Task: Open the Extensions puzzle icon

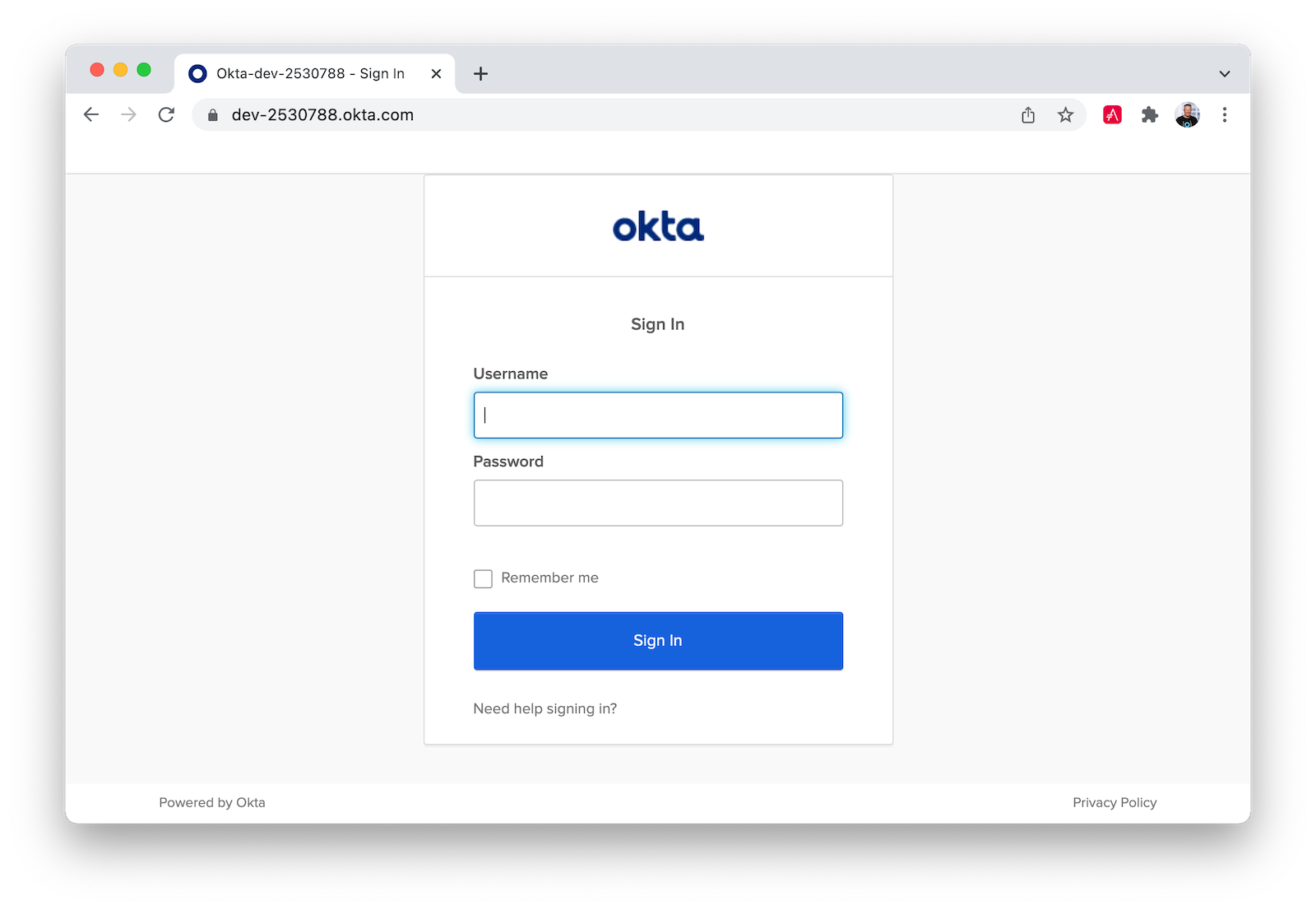Action: pos(1150,115)
